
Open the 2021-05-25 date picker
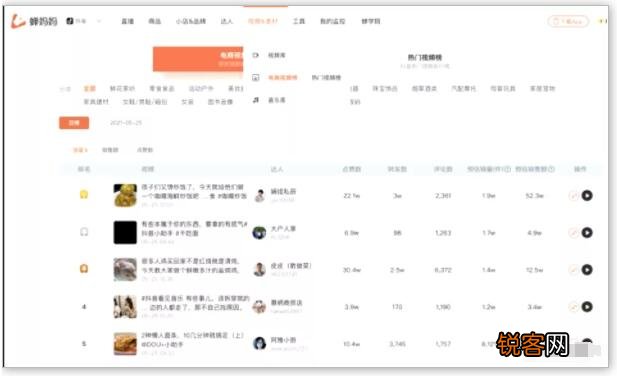click(126, 123)
